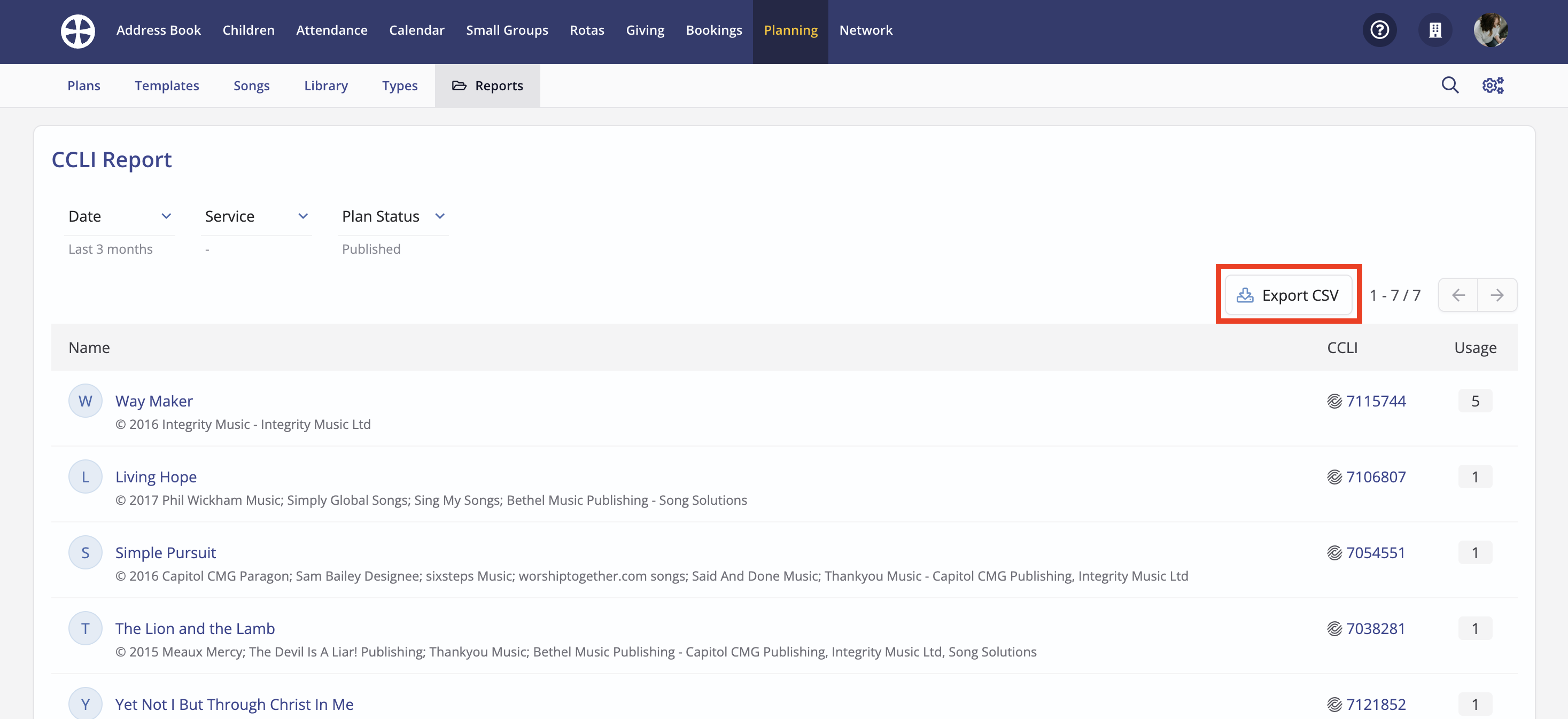
Task: Switch to the Library tab
Action: click(325, 86)
